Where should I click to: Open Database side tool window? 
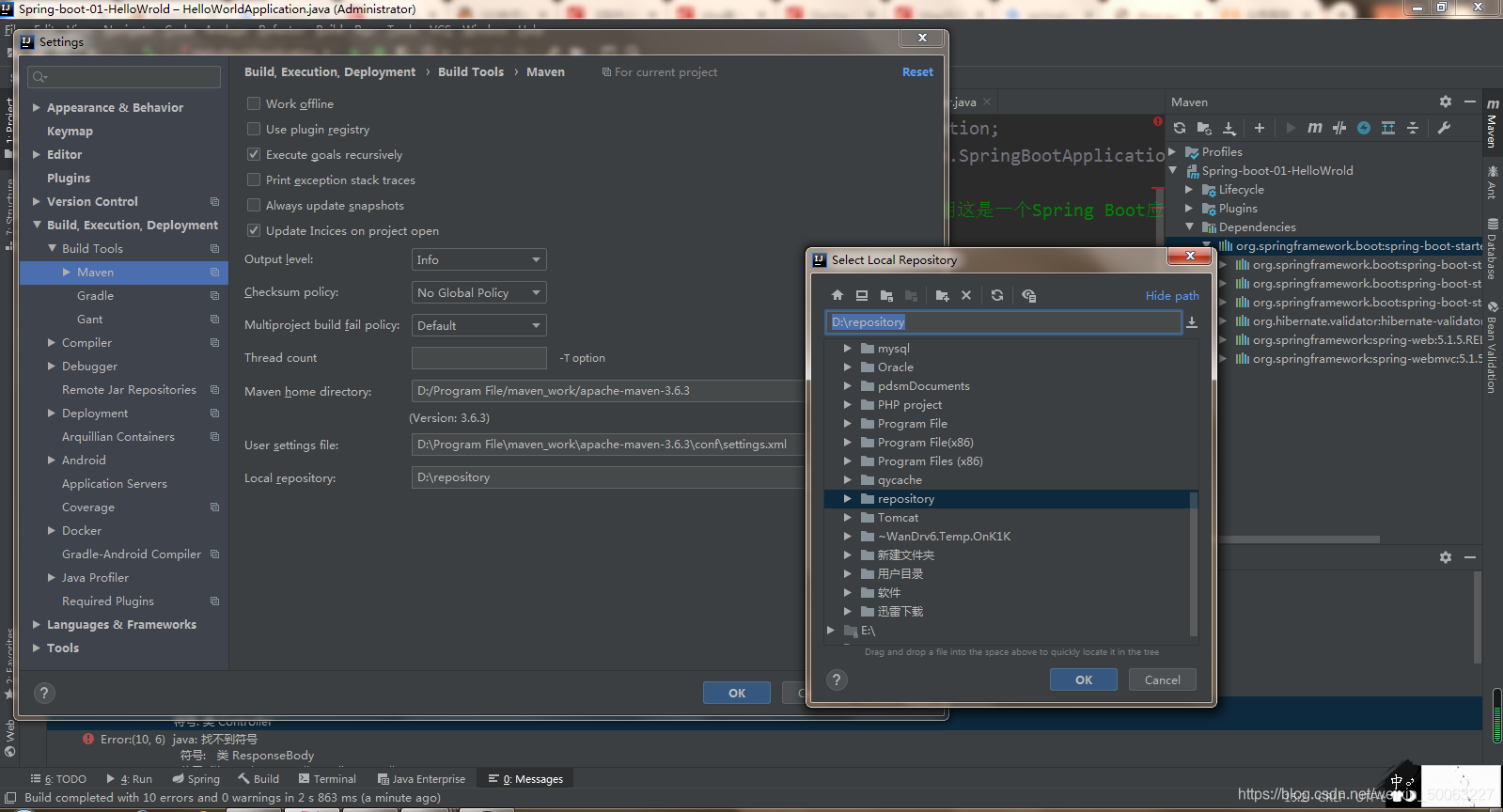click(x=1493, y=249)
